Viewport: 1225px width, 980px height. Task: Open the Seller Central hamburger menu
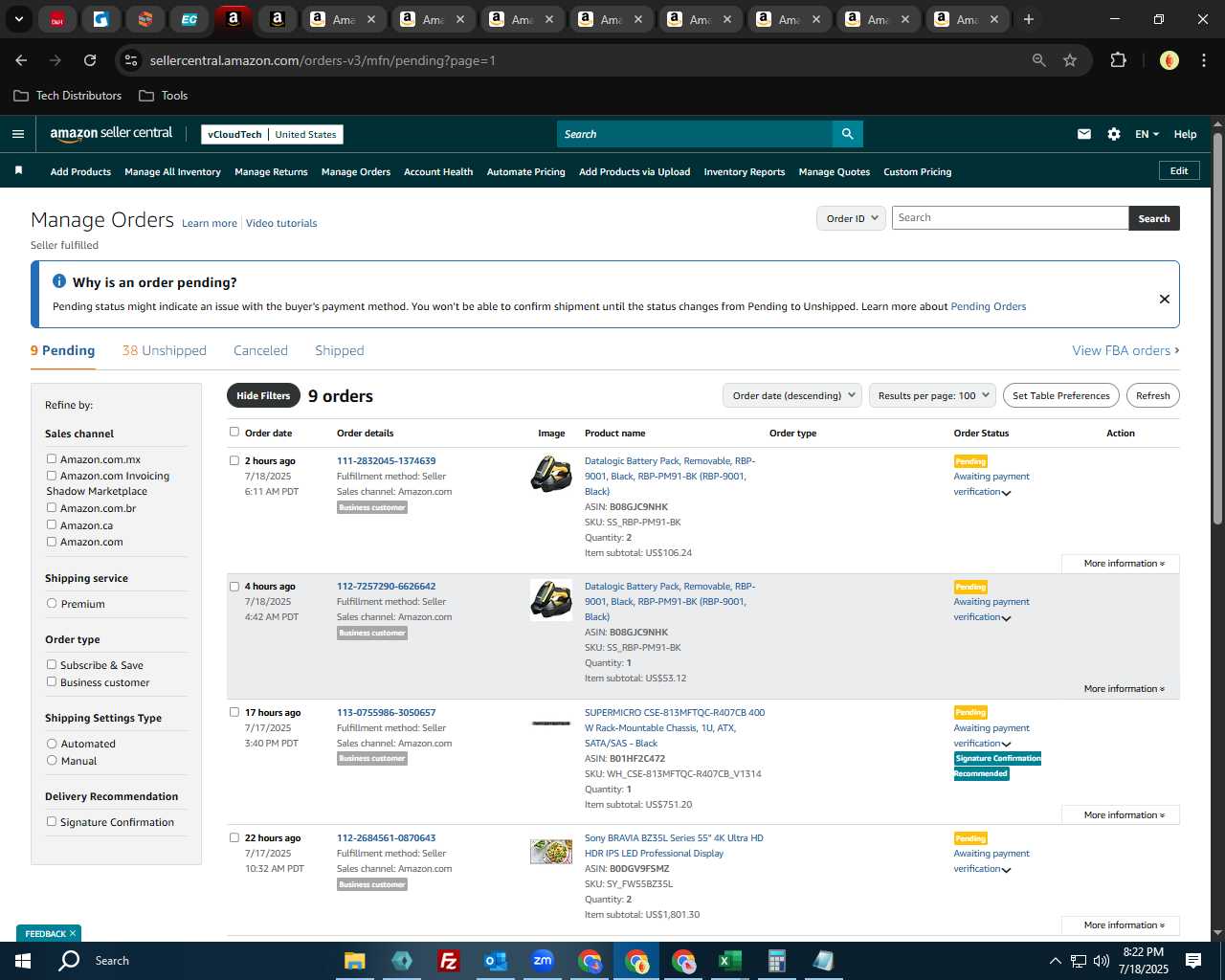(17, 134)
